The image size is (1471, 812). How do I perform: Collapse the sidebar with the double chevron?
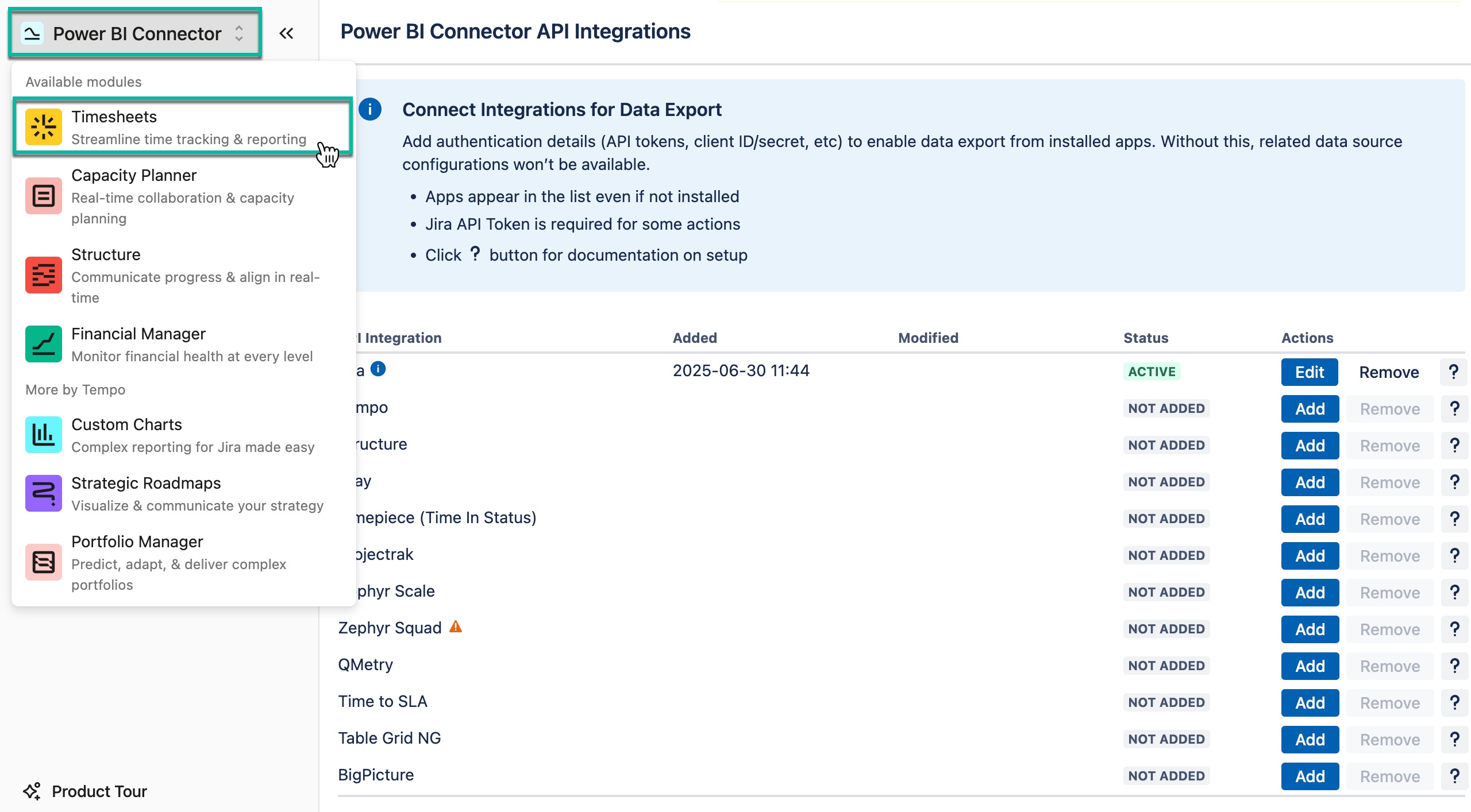tap(286, 33)
